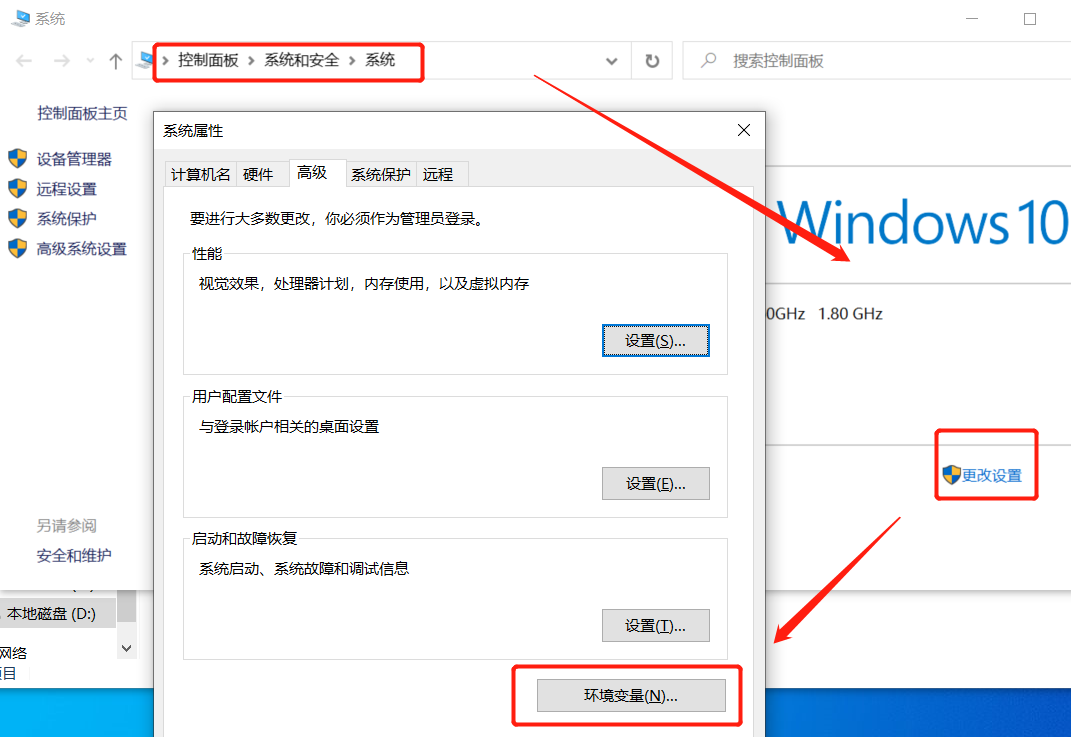
Task: Click the 搜索控制面板 search field
Action: tap(877, 61)
